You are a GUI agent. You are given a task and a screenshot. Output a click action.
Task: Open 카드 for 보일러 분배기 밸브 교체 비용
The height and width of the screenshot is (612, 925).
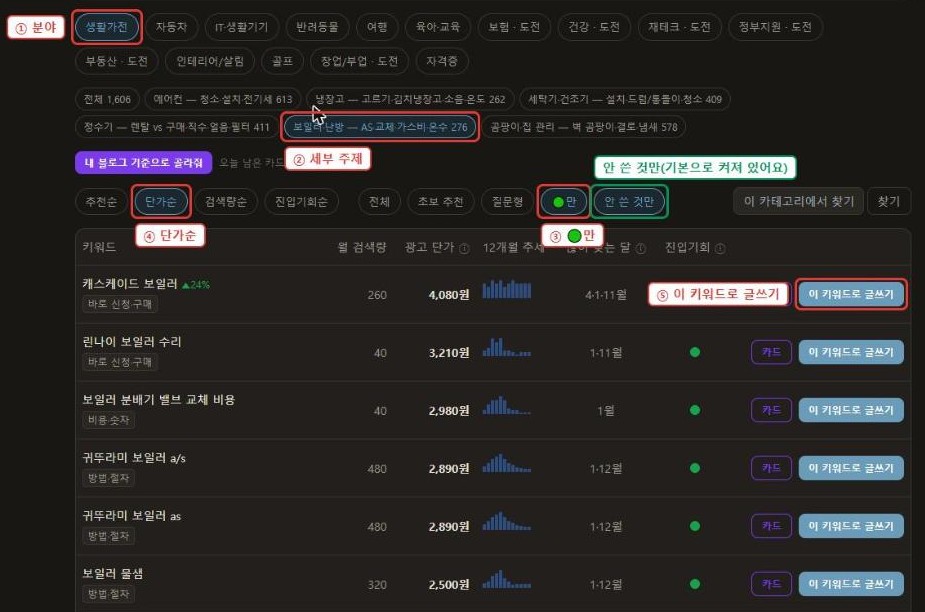click(x=772, y=410)
